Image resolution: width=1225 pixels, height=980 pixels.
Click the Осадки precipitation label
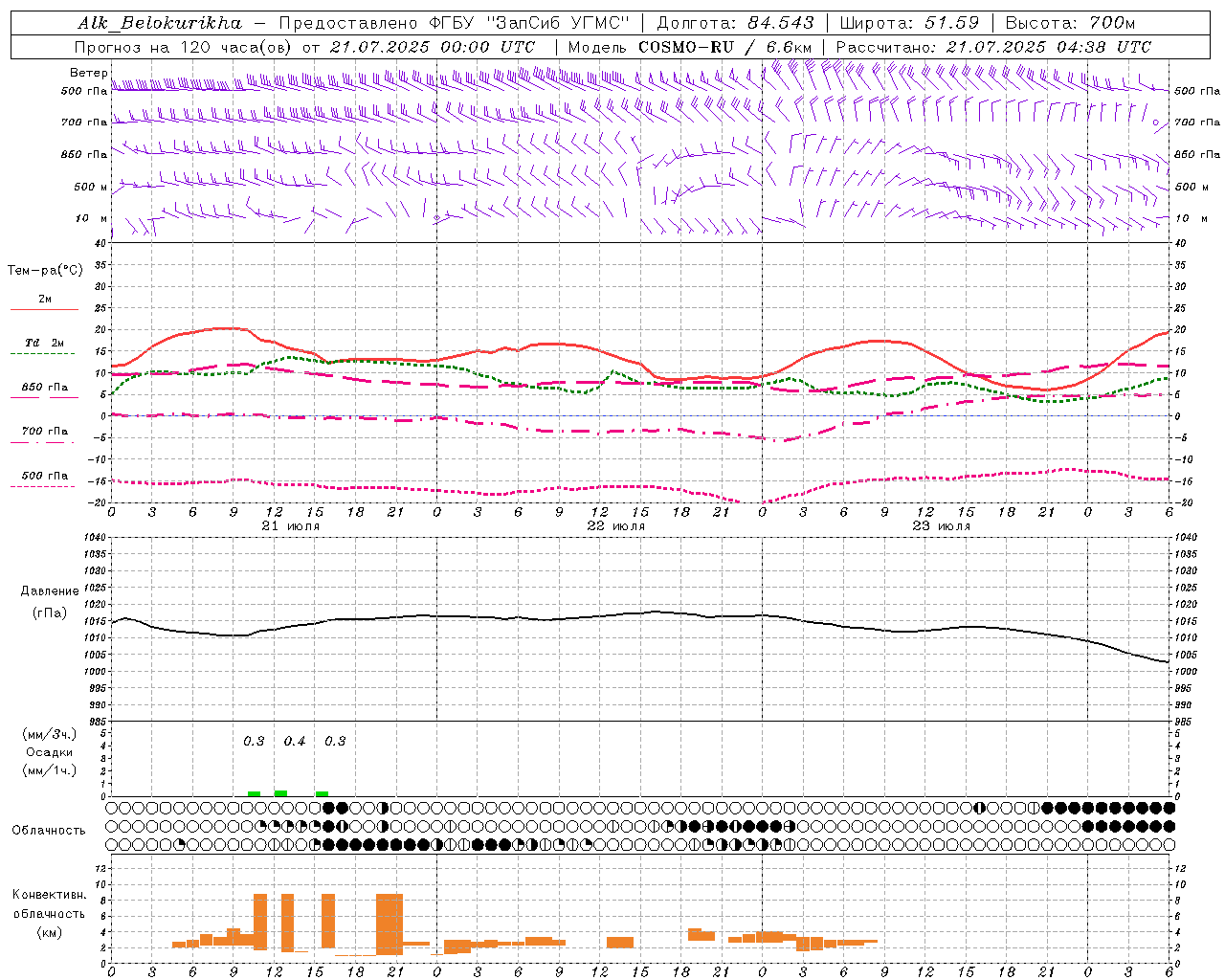tap(50, 752)
